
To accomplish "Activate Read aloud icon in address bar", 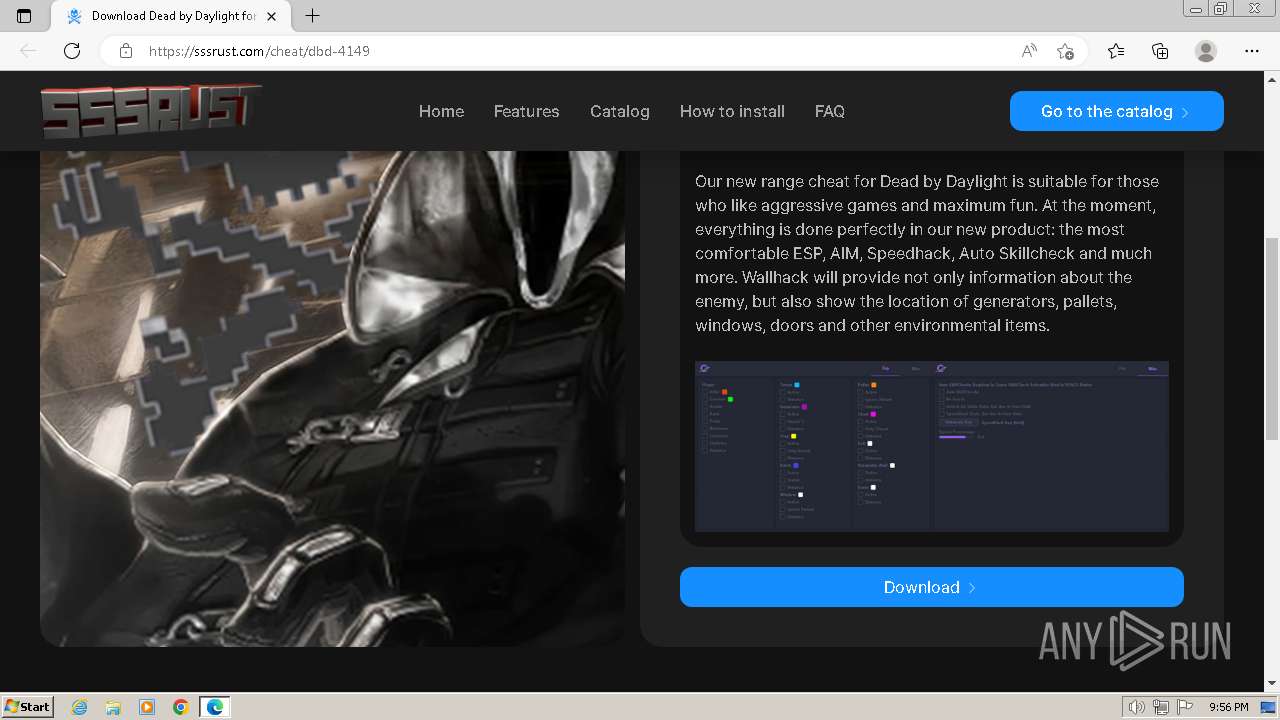I will pyautogui.click(x=1029, y=51).
